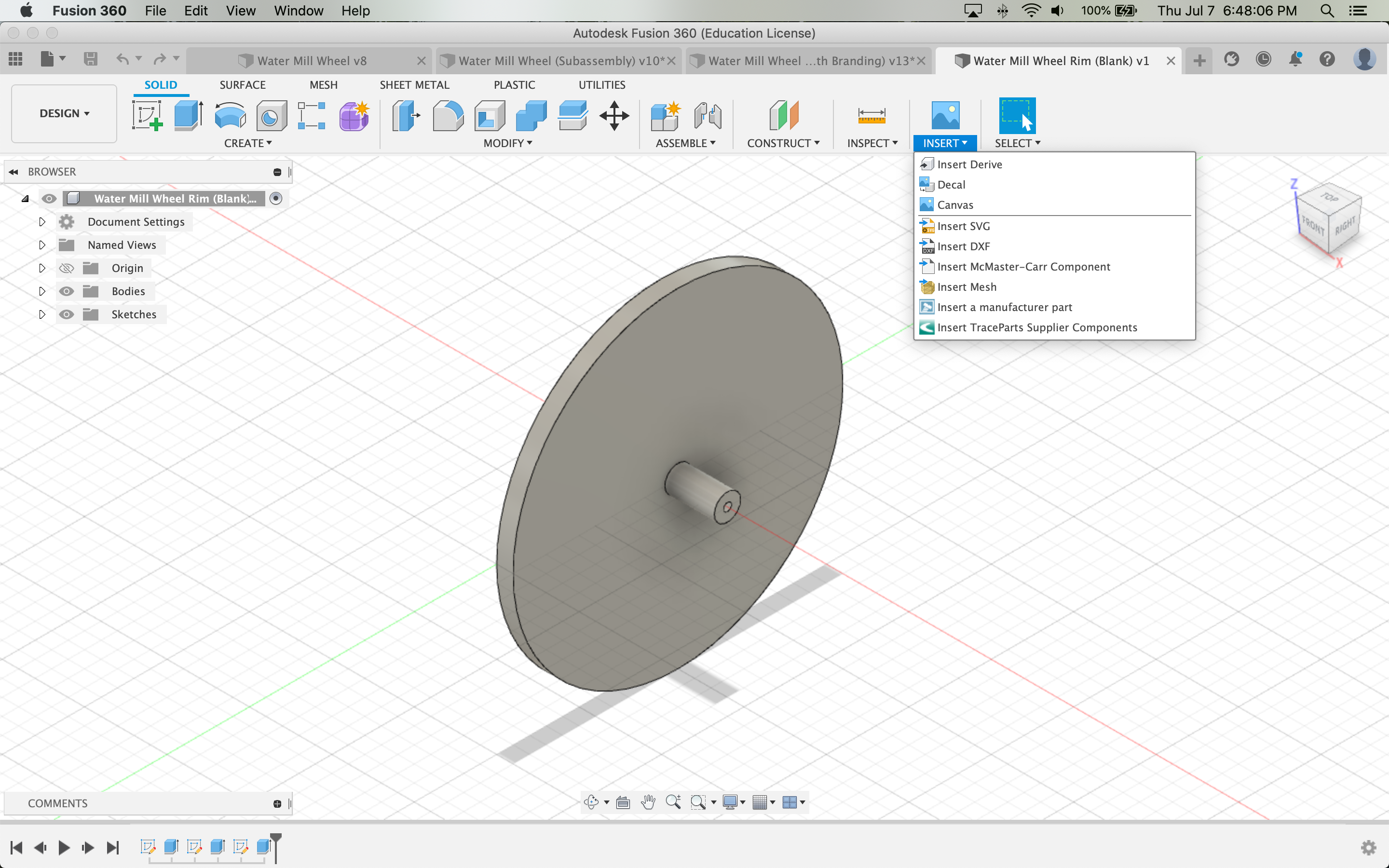Viewport: 1389px width, 868px height.
Task: Hide the Bodies folder
Action: 67,291
